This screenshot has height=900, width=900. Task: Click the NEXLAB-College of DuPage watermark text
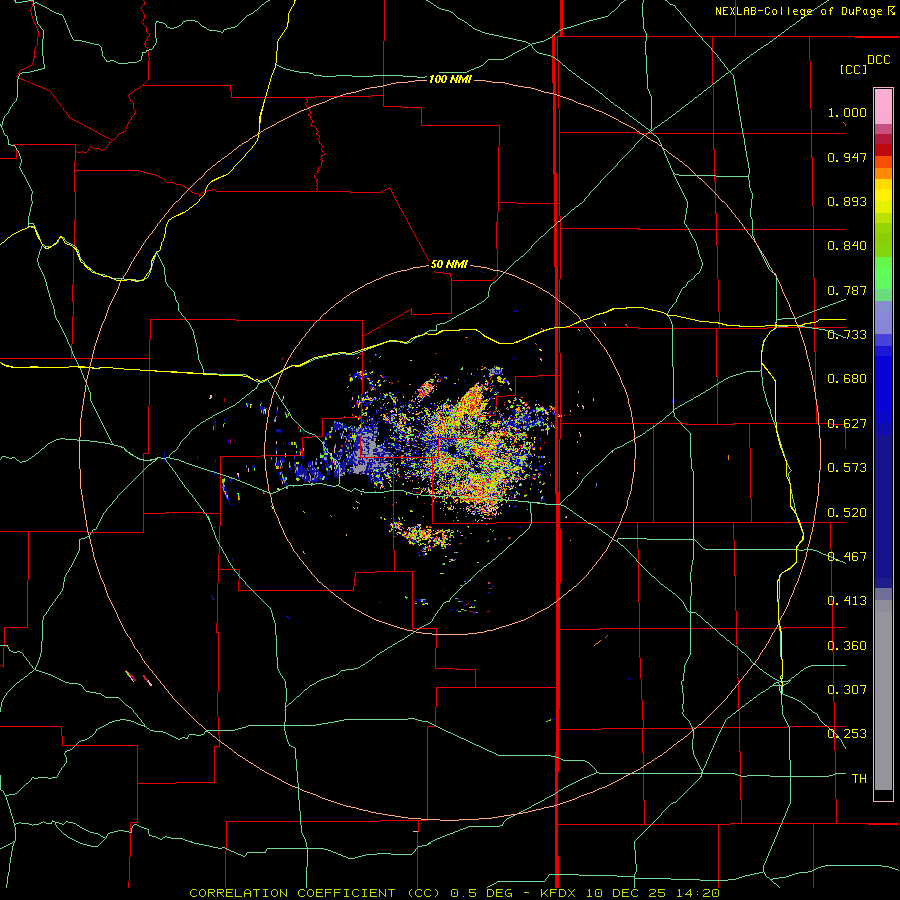(804, 11)
